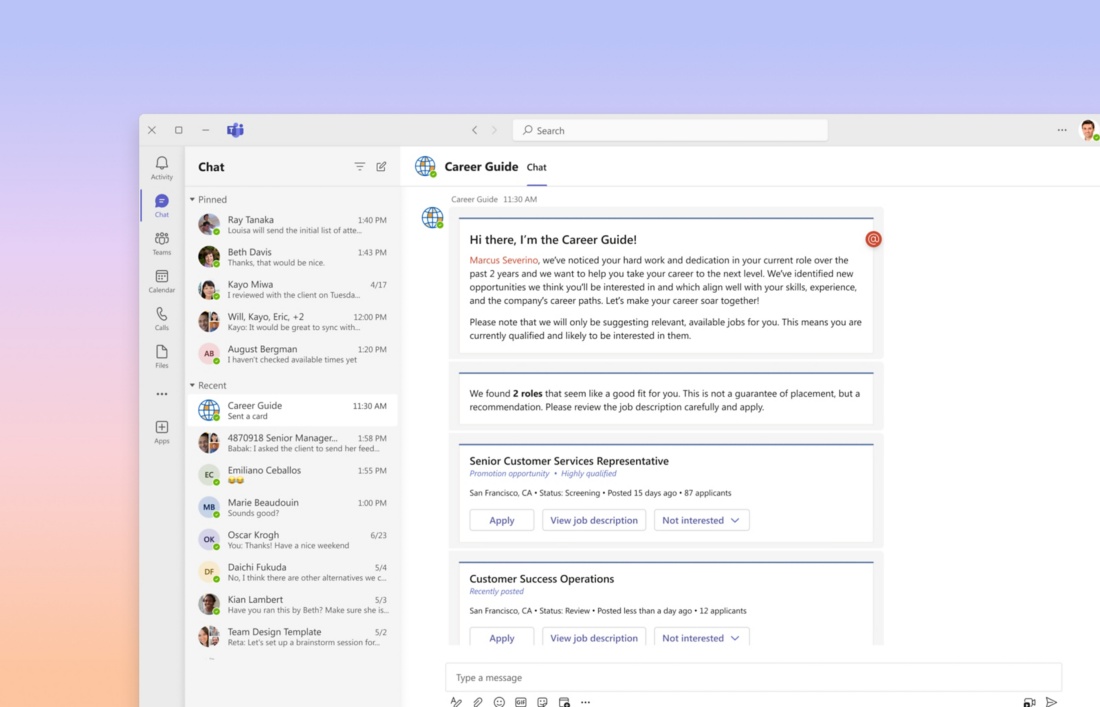
Task: Open the Kayo Miwa chat
Action: click(293, 289)
